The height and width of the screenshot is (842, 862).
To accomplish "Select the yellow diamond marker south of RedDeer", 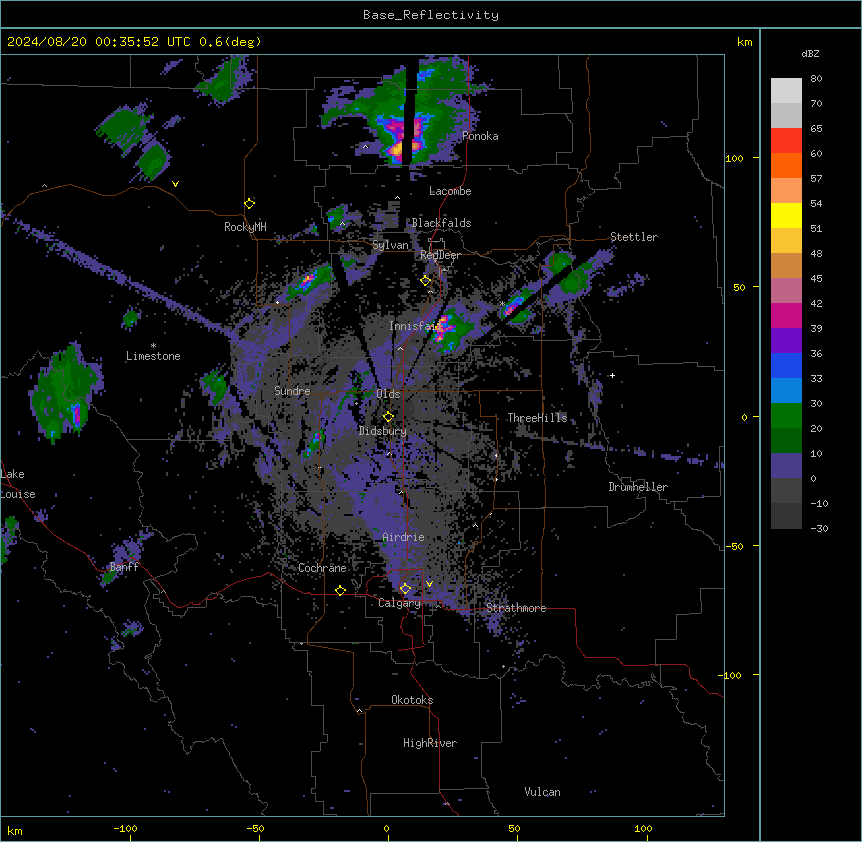I will tap(426, 281).
